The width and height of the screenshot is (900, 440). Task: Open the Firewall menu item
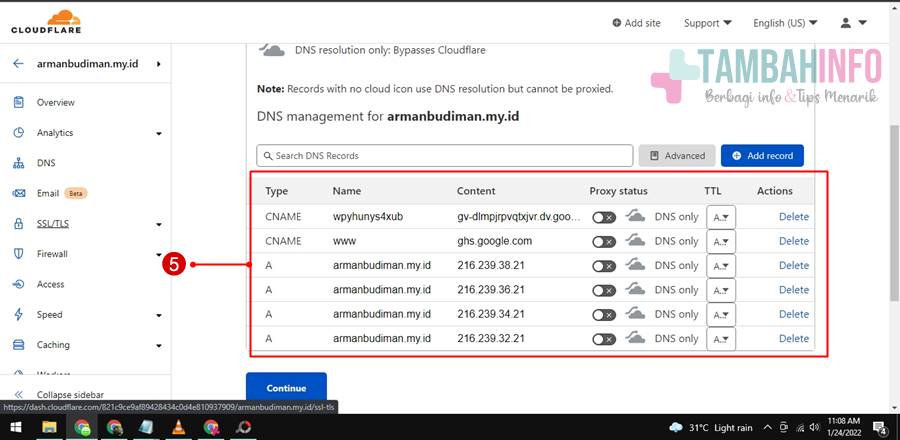coord(52,254)
